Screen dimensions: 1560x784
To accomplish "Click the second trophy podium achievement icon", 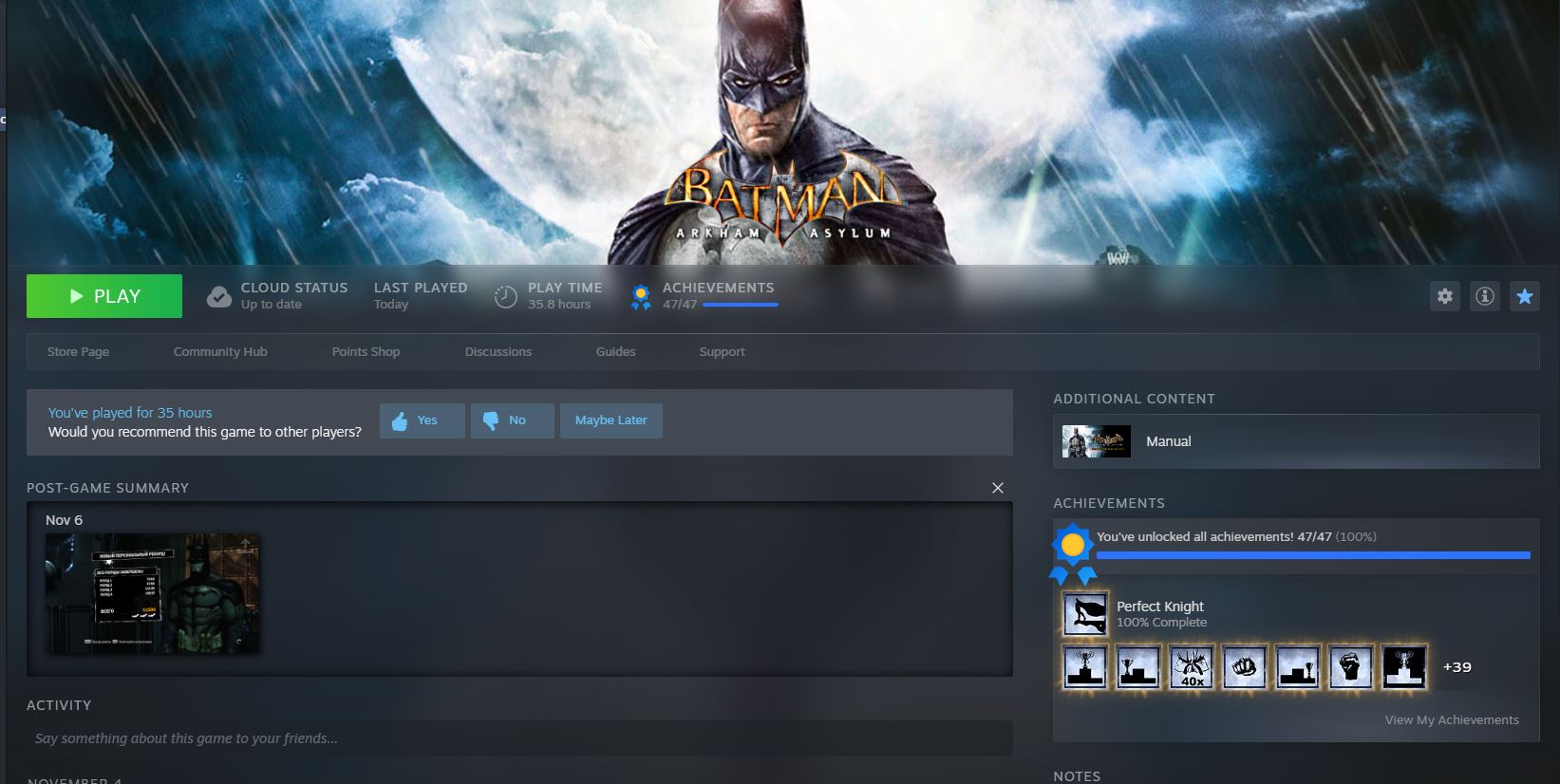I will tap(1137, 667).
